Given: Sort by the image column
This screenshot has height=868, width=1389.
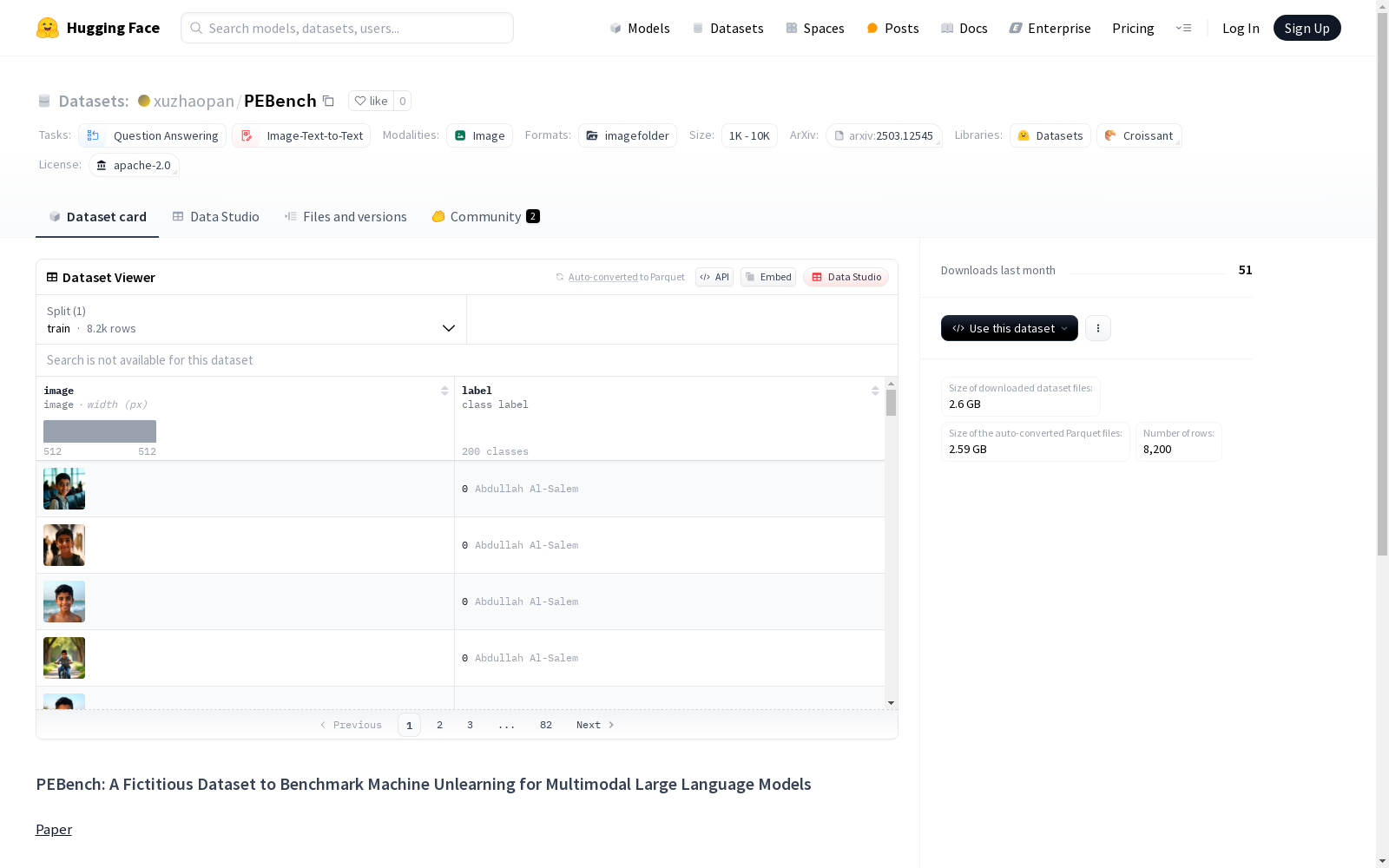Looking at the screenshot, I should (444, 391).
